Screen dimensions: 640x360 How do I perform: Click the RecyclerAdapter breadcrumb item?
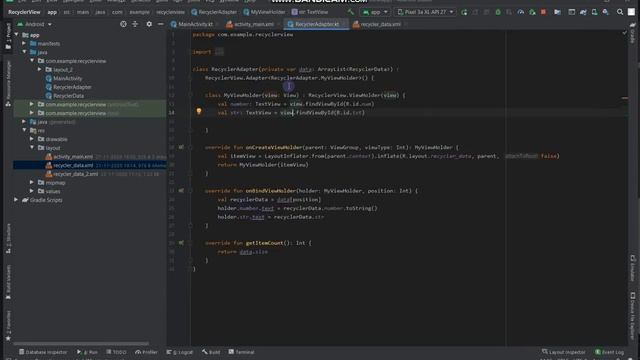pyautogui.click(x=214, y=12)
